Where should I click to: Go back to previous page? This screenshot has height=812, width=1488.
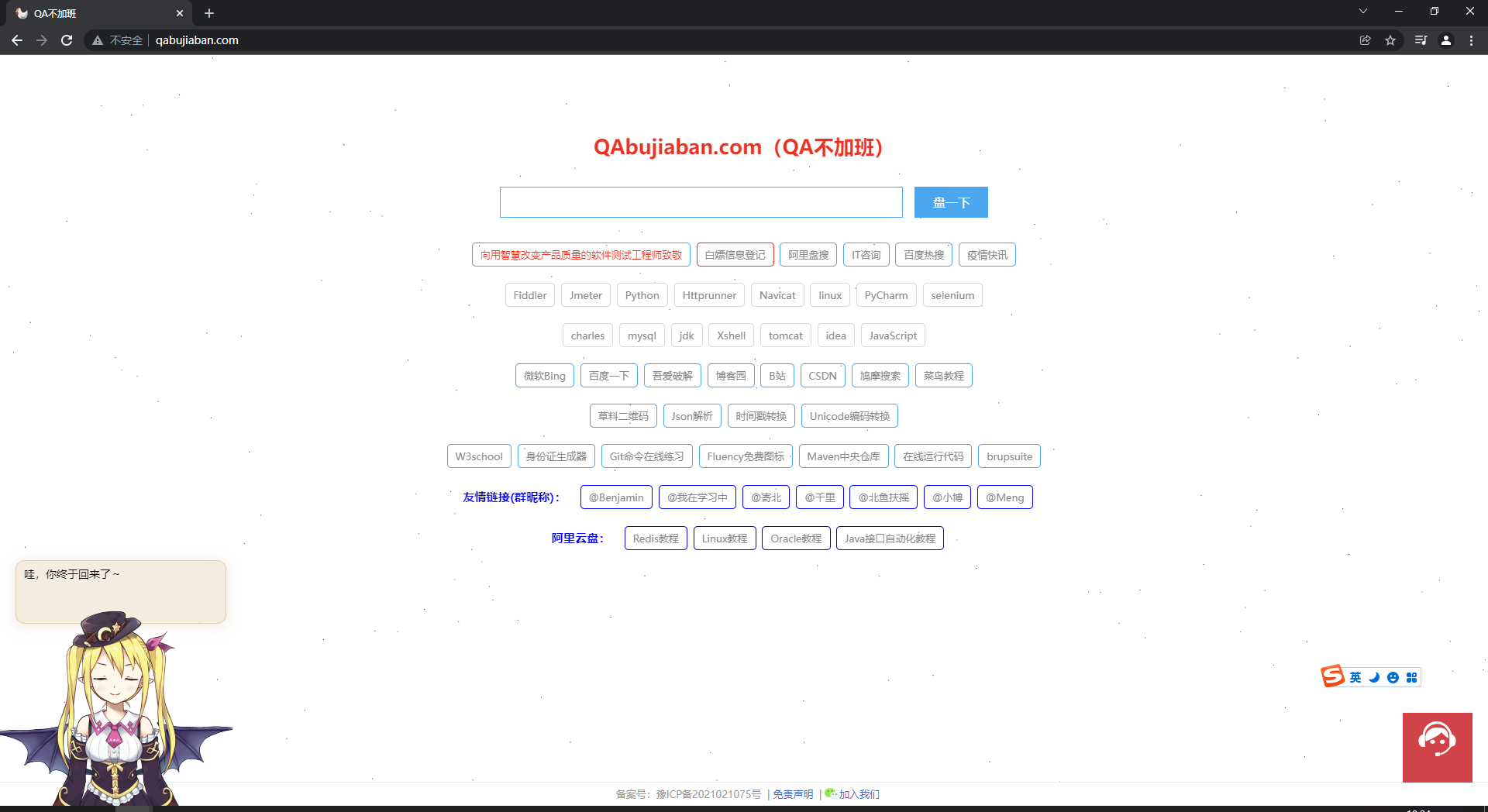[17, 40]
